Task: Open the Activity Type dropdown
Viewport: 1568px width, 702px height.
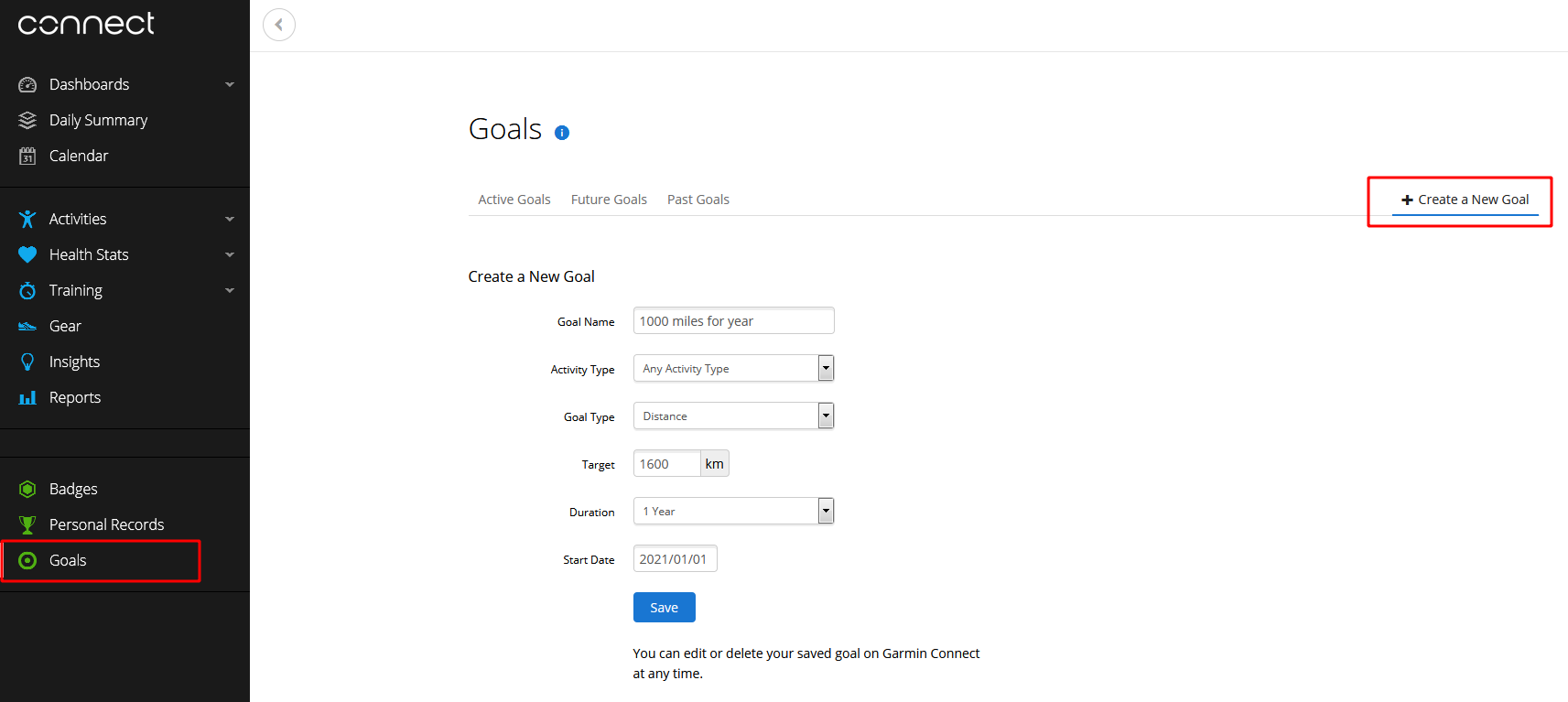Action: [733, 368]
